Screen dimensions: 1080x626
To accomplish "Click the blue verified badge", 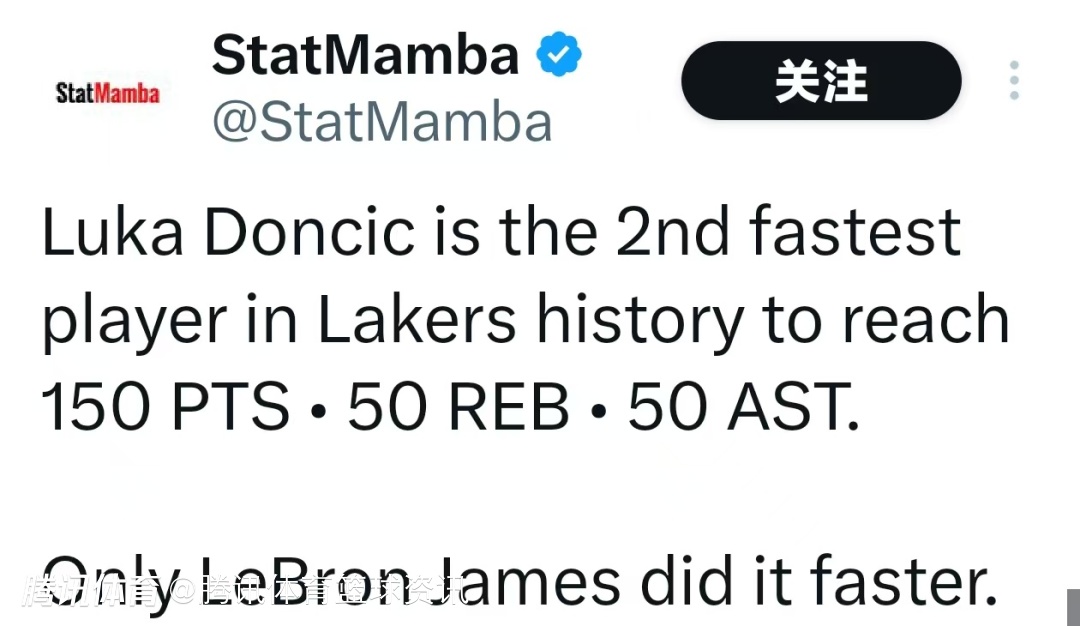I will click(560, 55).
